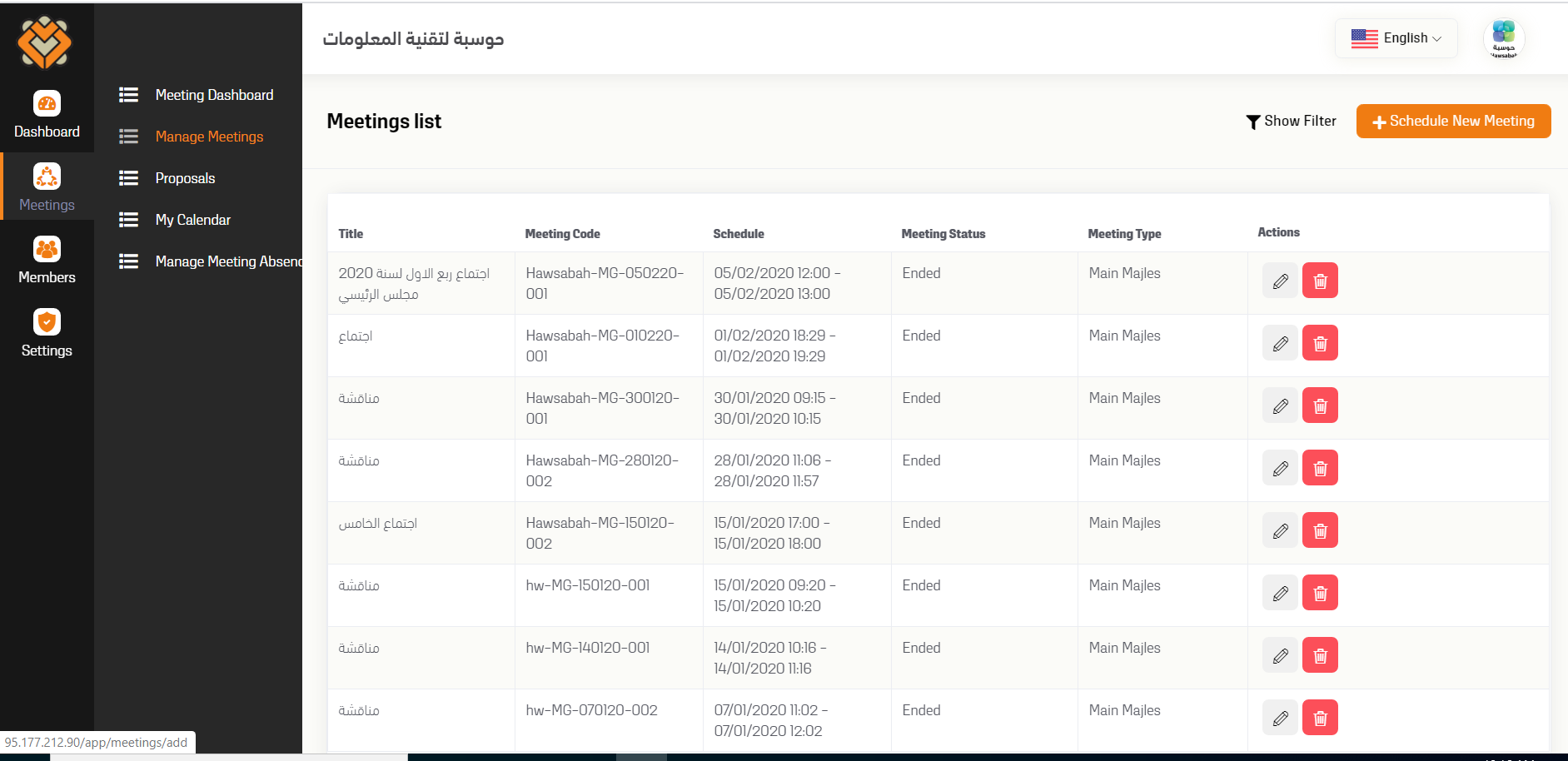Viewport: 1568px width, 761px height.
Task: Click the user profile avatar
Action: (x=1503, y=38)
